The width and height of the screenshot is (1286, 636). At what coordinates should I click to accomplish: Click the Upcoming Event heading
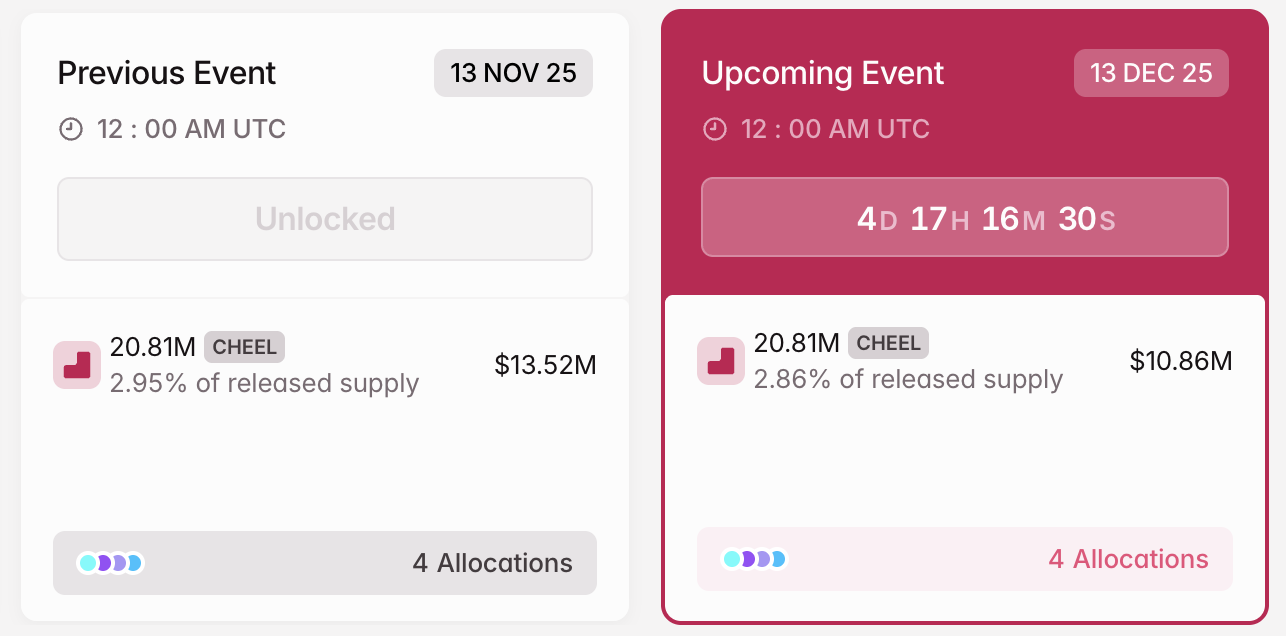pos(822,73)
